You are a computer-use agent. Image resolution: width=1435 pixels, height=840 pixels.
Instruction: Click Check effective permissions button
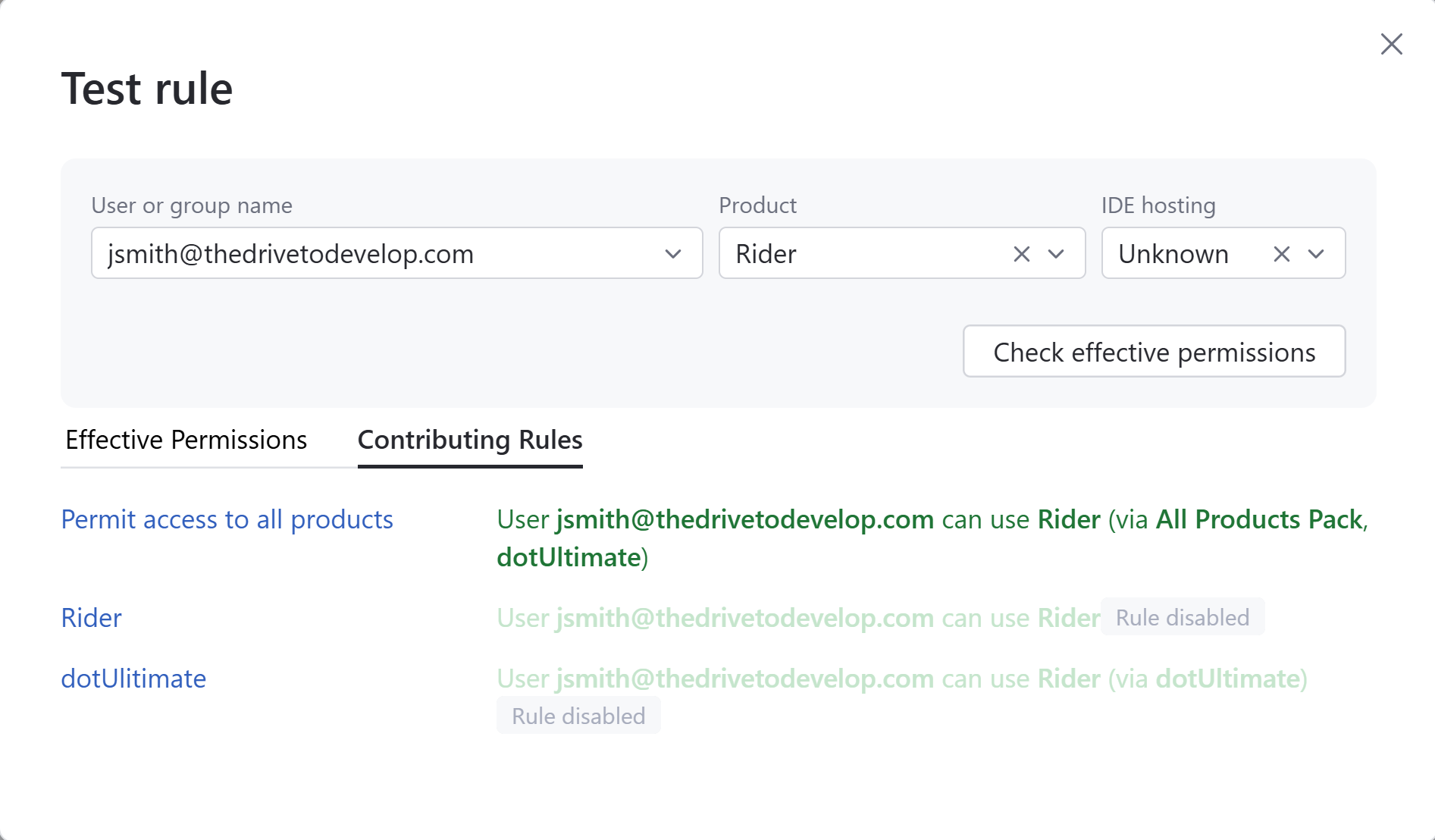point(1154,352)
